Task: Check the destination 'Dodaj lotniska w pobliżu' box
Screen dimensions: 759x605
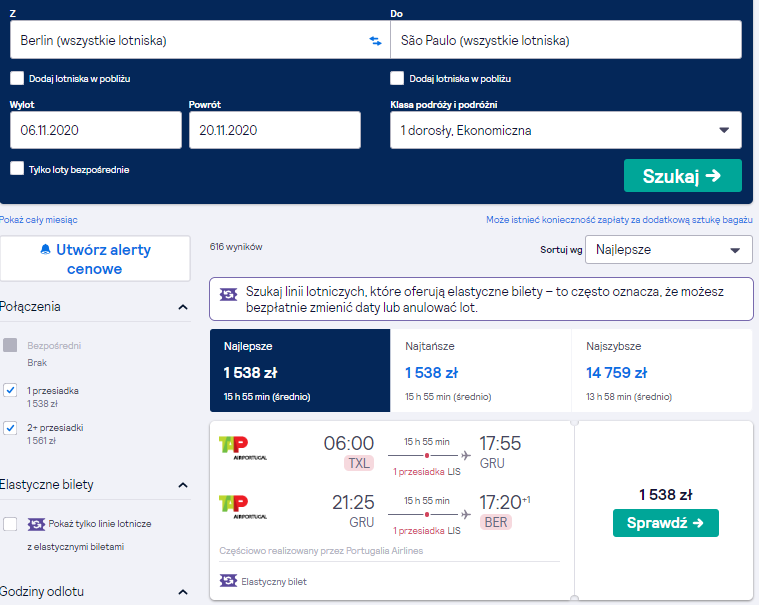Action: [x=397, y=78]
